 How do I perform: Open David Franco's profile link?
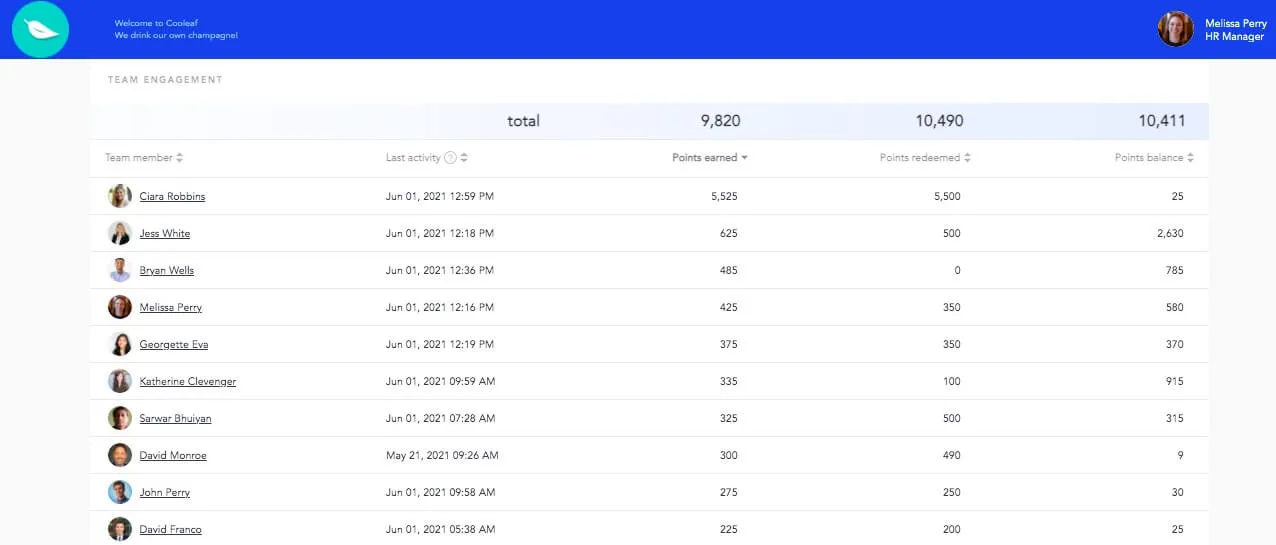pos(170,529)
